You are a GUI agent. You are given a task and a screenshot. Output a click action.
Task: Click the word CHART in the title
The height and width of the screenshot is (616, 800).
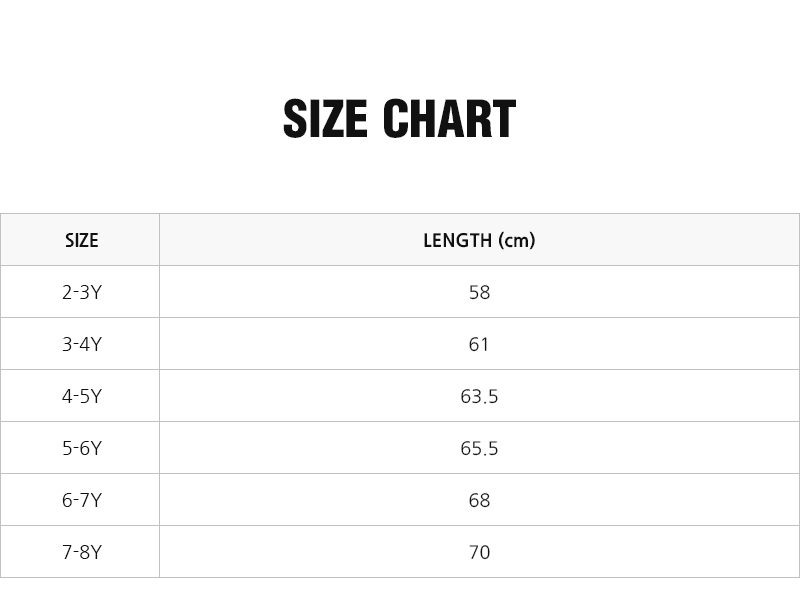pyautogui.click(x=449, y=120)
